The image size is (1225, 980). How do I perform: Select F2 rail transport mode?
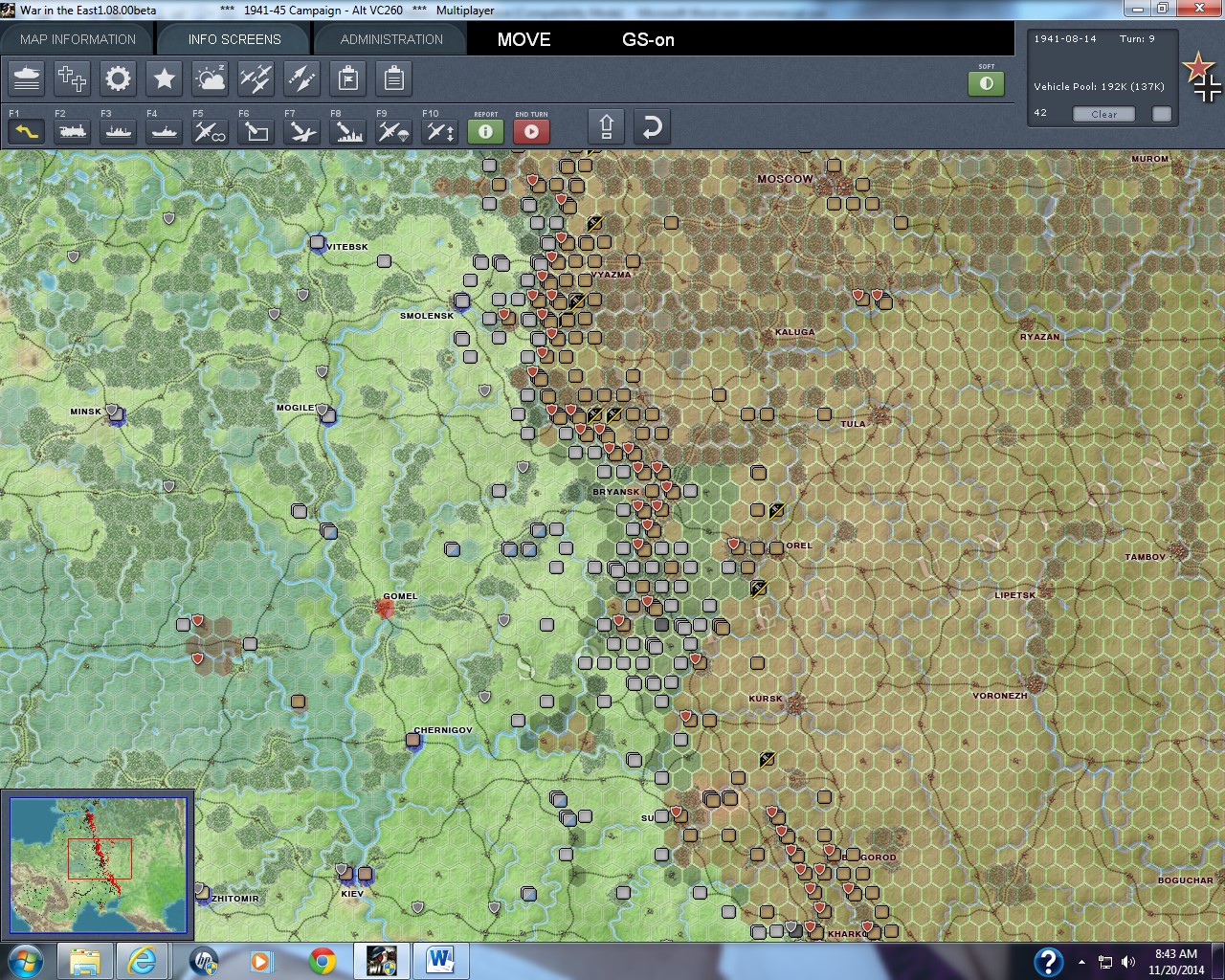click(x=73, y=131)
